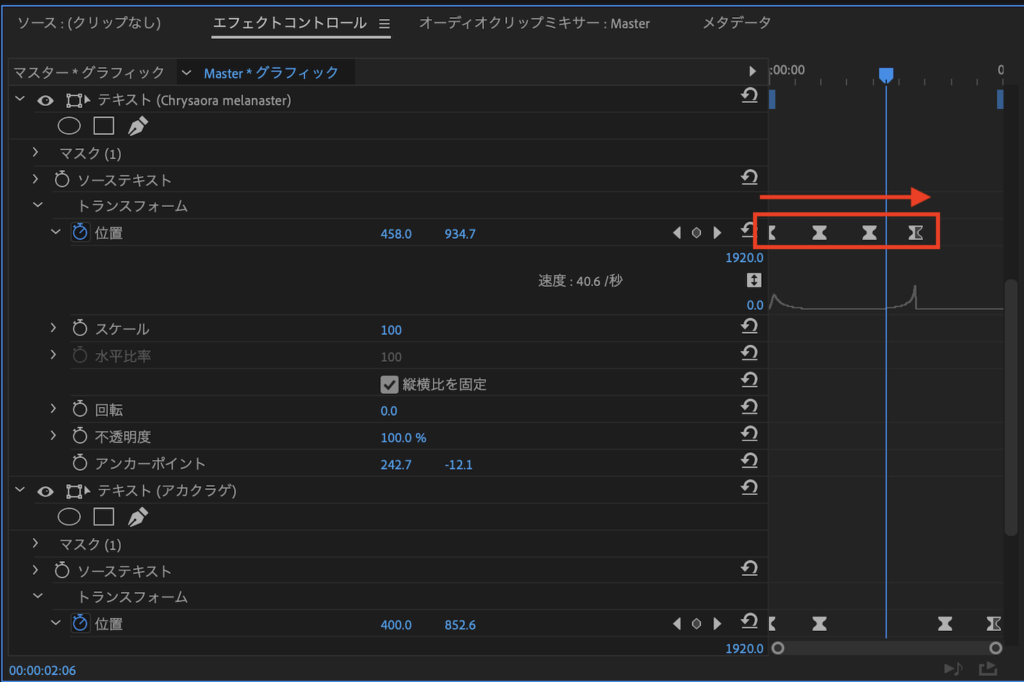The image size is (1024, 682).
Task: Reset the 水平比率 parameter
Action: pos(749,353)
